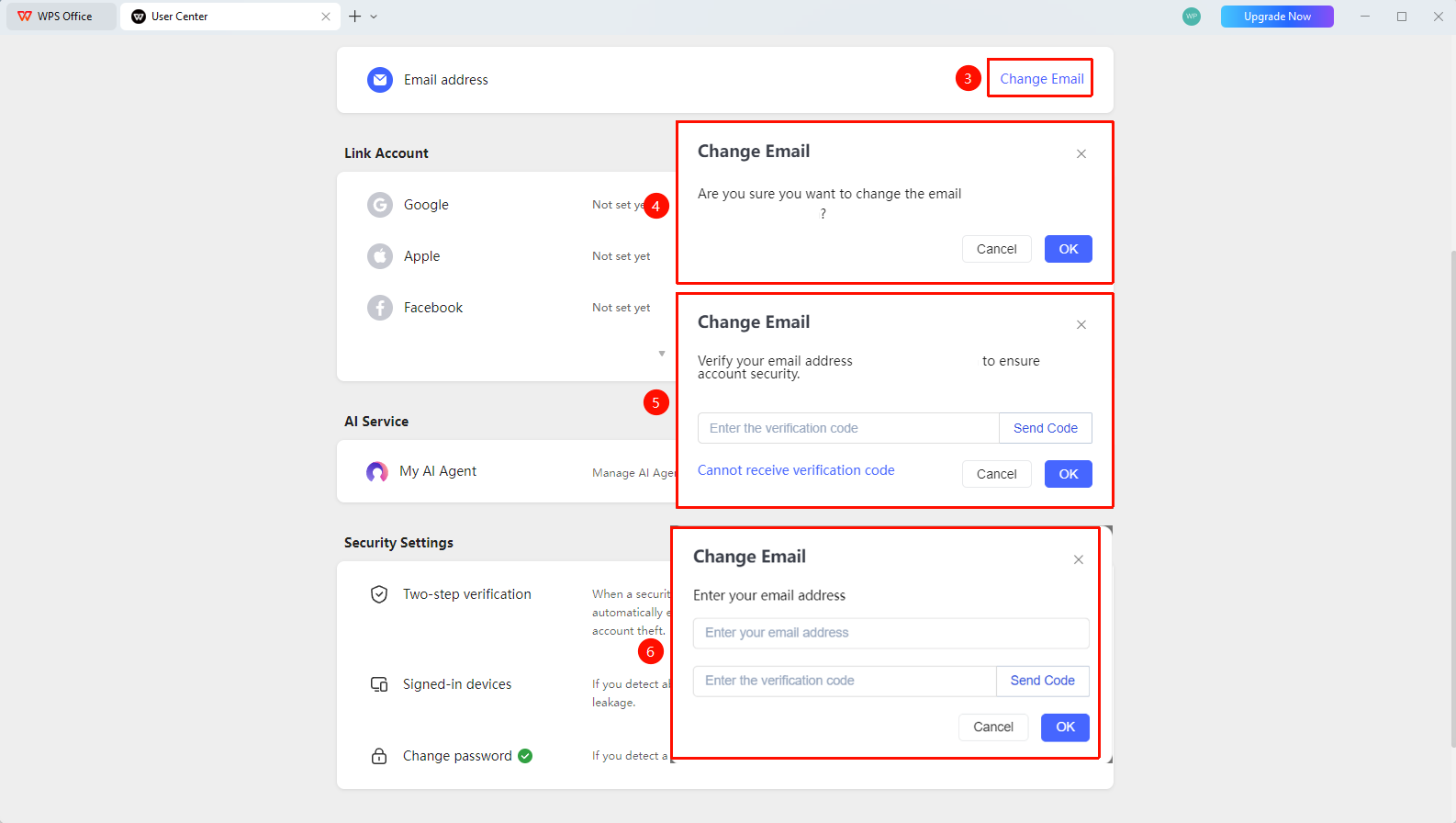The image size is (1456, 823).
Task: Send Code in the Enter your email dialog
Action: coord(1043,681)
